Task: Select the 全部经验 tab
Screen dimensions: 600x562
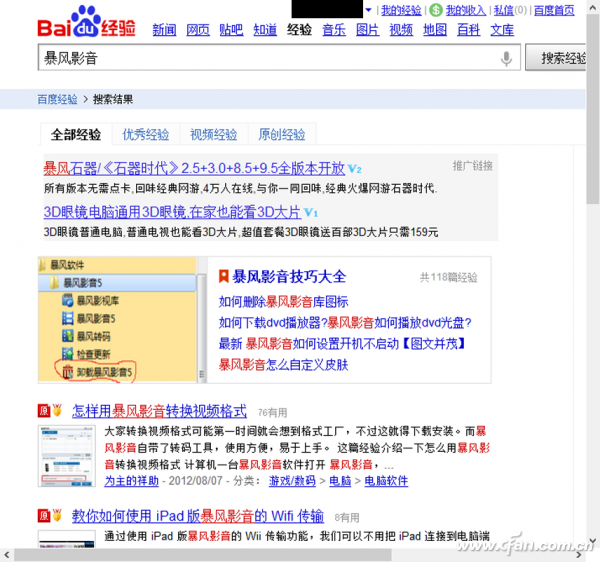Action: click(x=76, y=134)
